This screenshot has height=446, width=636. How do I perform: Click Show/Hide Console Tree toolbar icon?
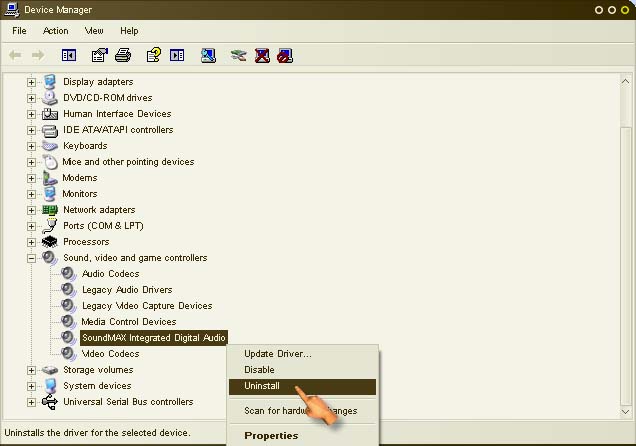point(69,55)
